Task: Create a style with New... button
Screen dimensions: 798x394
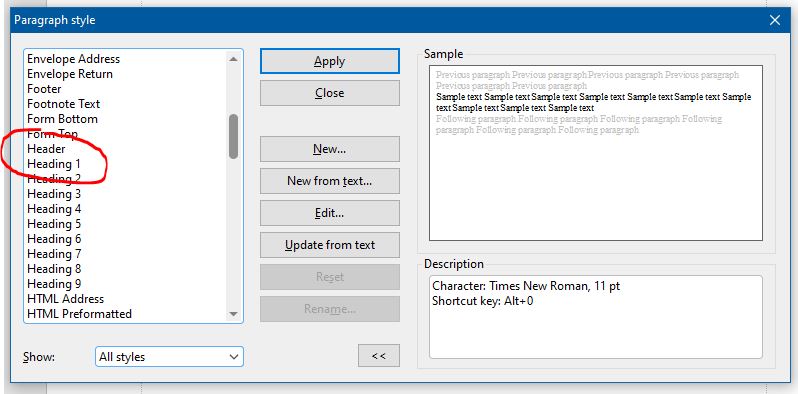Action: coord(330,149)
